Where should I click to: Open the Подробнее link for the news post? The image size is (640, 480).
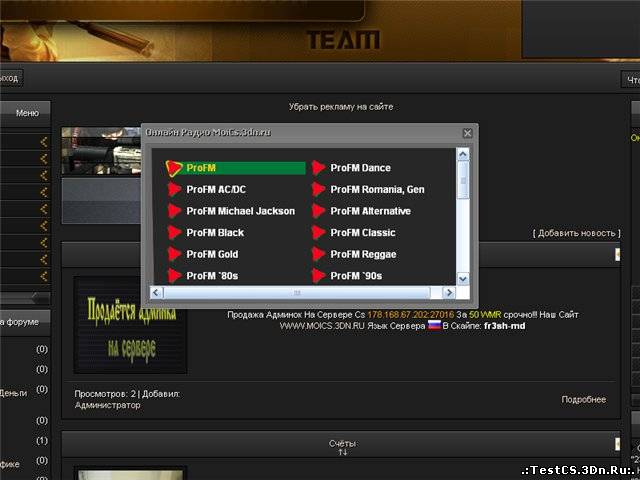tap(584, 400)
